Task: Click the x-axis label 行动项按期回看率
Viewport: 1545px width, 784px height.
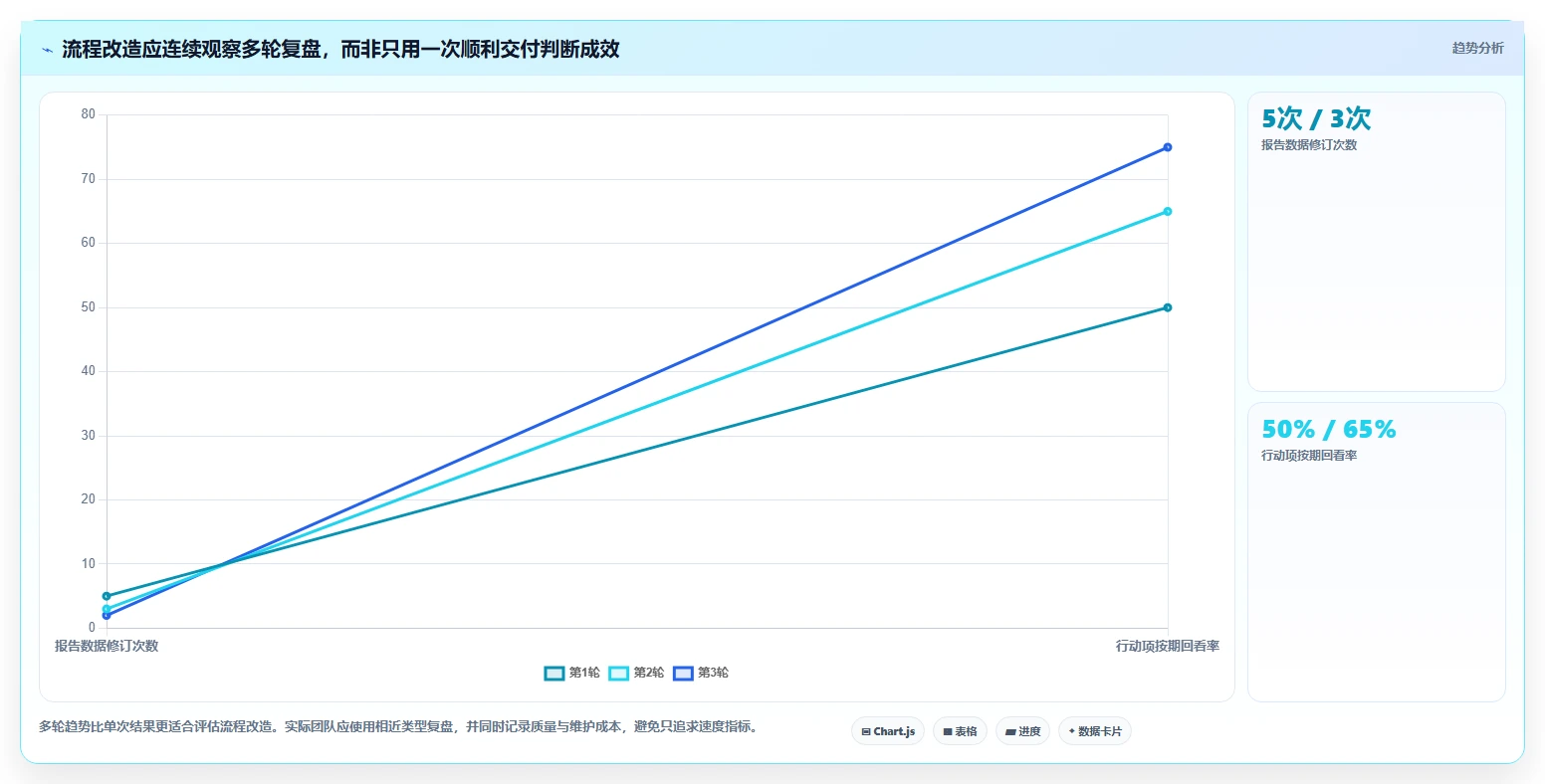Action: [1168, 646]
